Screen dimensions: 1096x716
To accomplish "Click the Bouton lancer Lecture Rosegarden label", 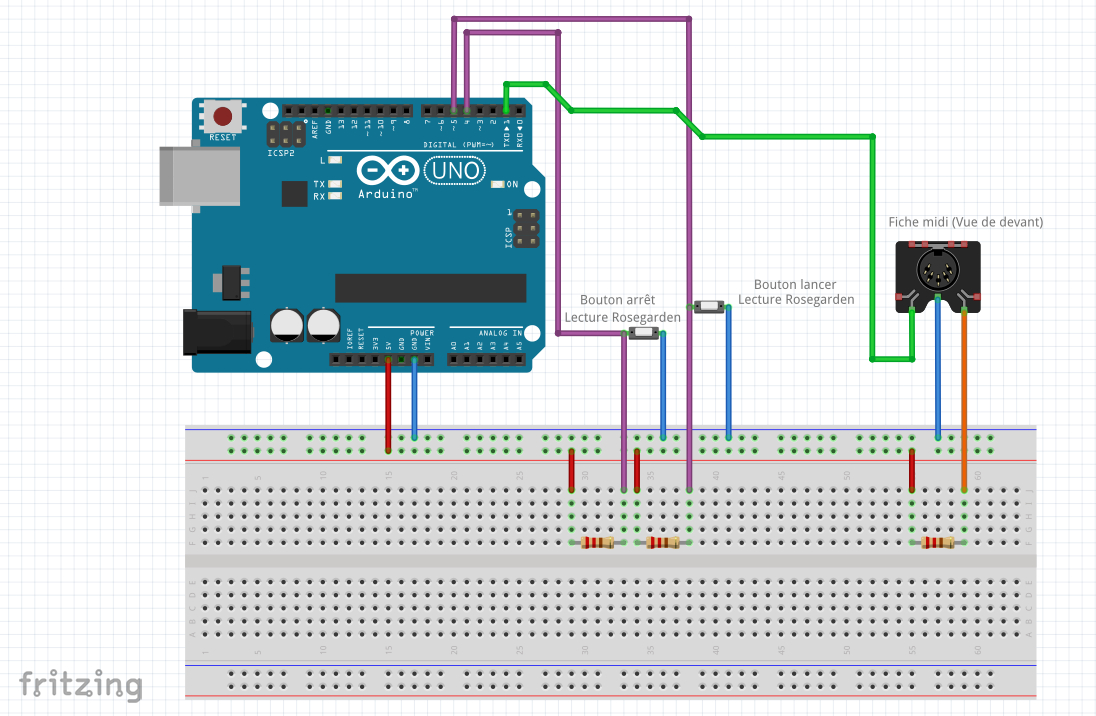I will click(796, 292).
